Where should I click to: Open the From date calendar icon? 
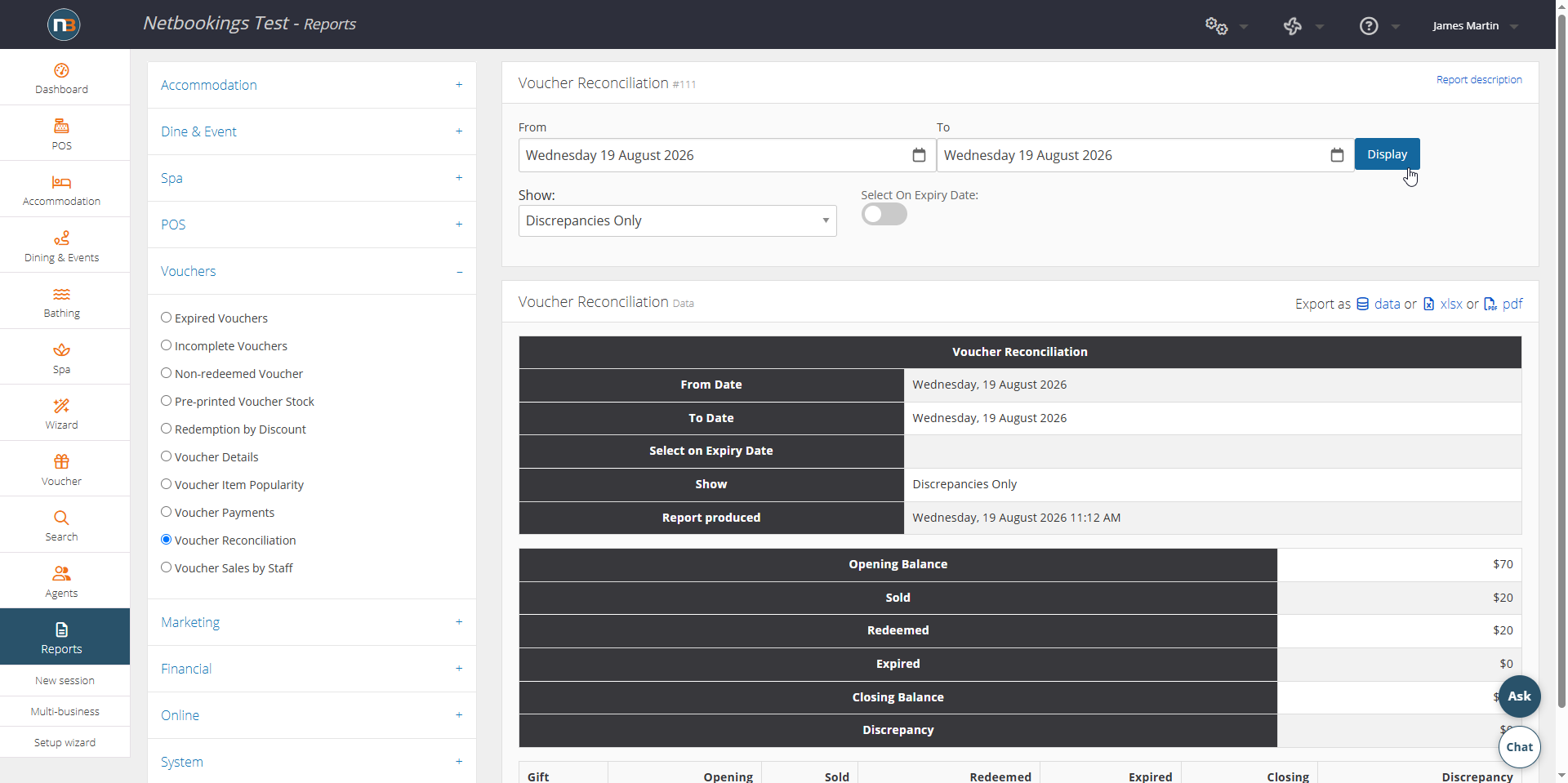click(x=919, y=155)
